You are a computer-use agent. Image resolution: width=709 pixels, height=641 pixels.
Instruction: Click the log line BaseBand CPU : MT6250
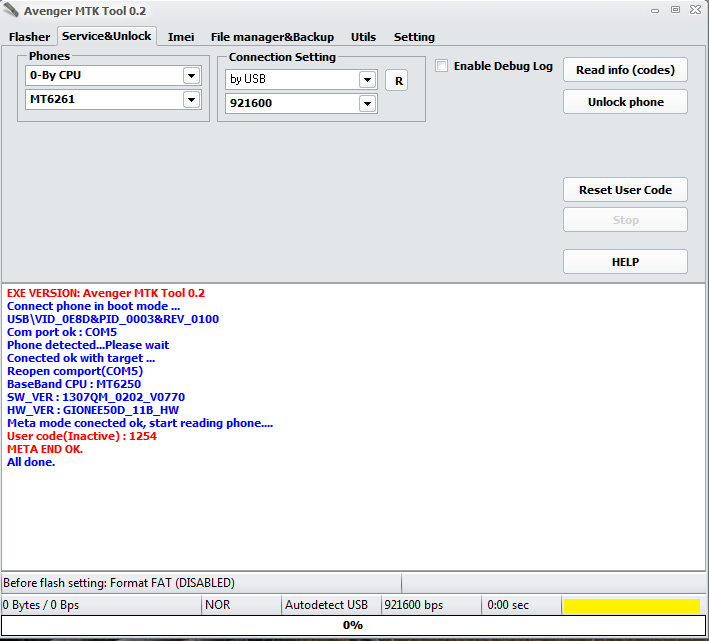[74, 384]
